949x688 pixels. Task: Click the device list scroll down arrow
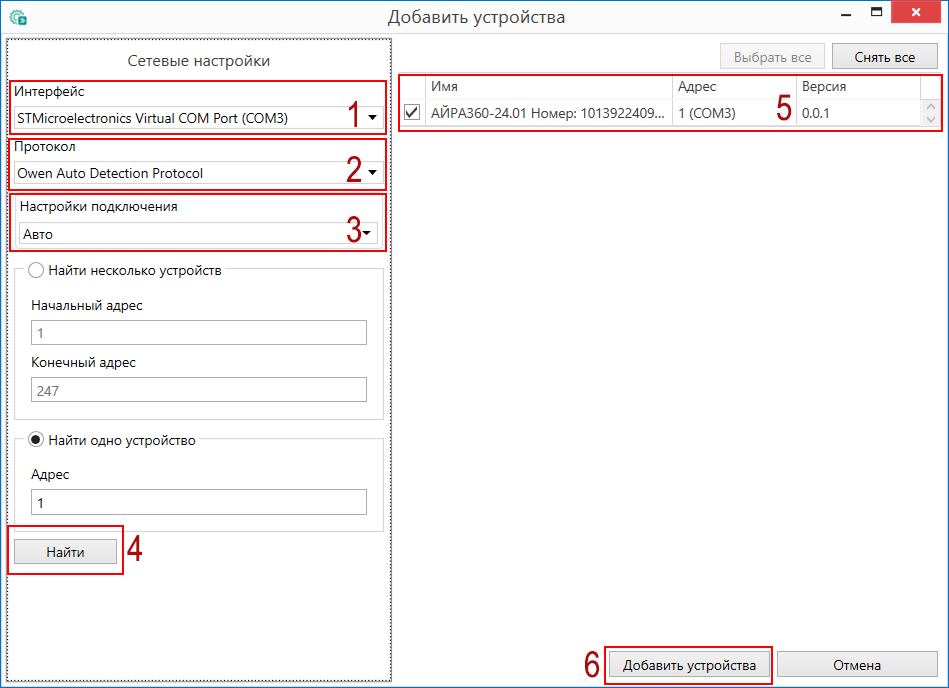click(x=930, y=120)
